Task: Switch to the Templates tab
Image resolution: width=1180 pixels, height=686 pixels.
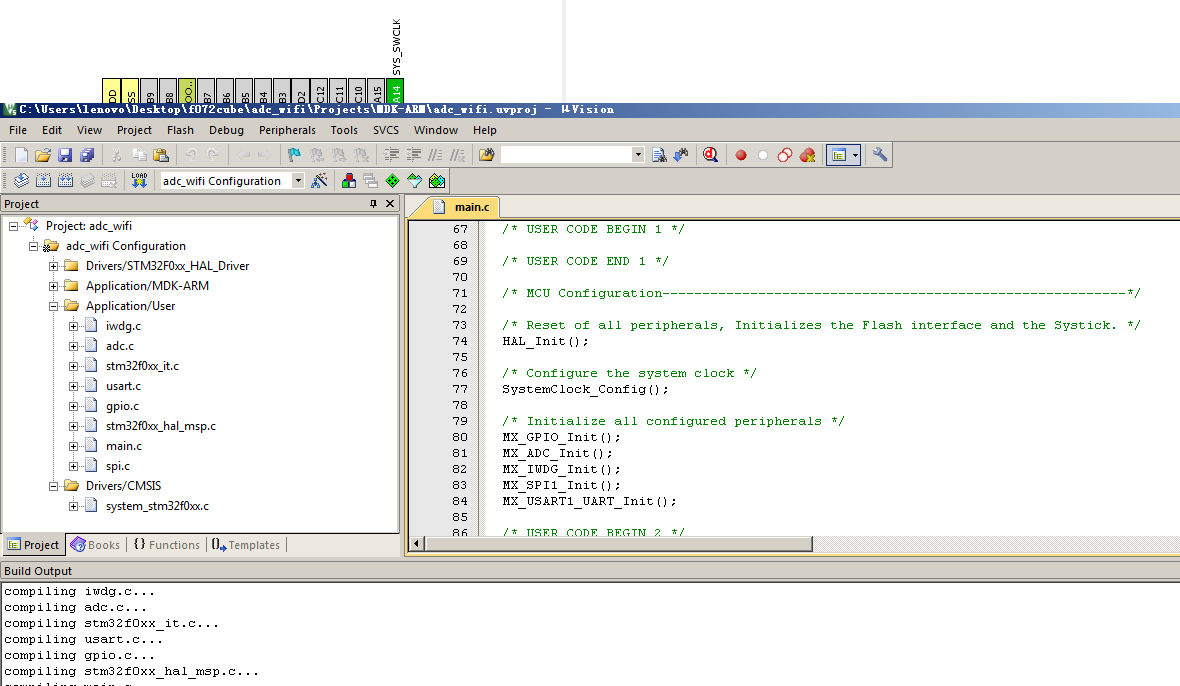Action: (x=246, y=545)
